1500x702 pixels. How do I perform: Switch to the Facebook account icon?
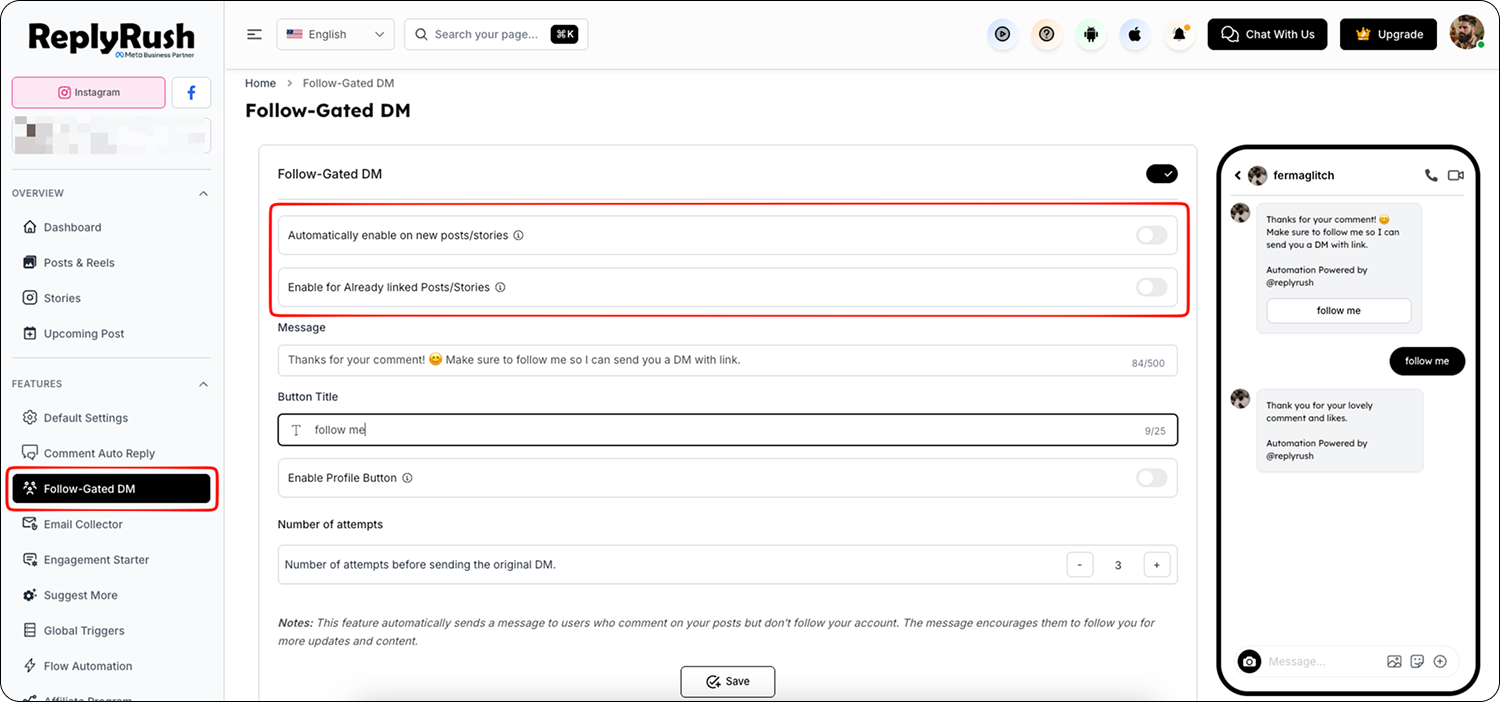191,92
